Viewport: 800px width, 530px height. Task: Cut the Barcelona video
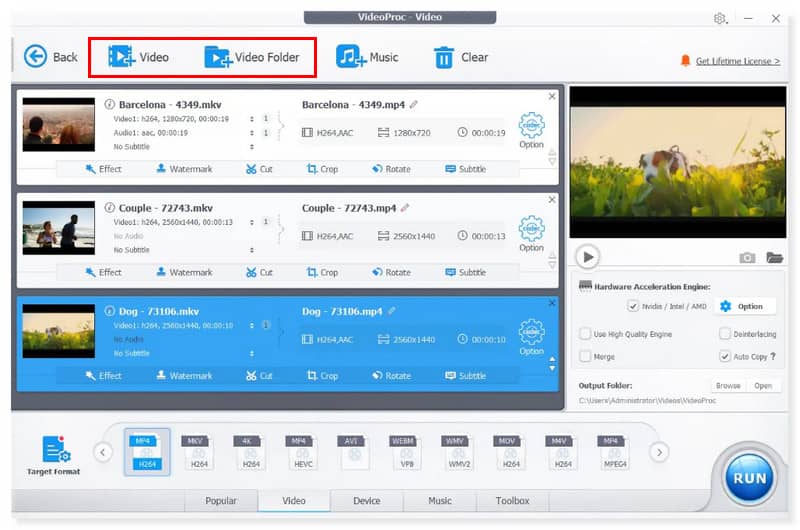259,169
